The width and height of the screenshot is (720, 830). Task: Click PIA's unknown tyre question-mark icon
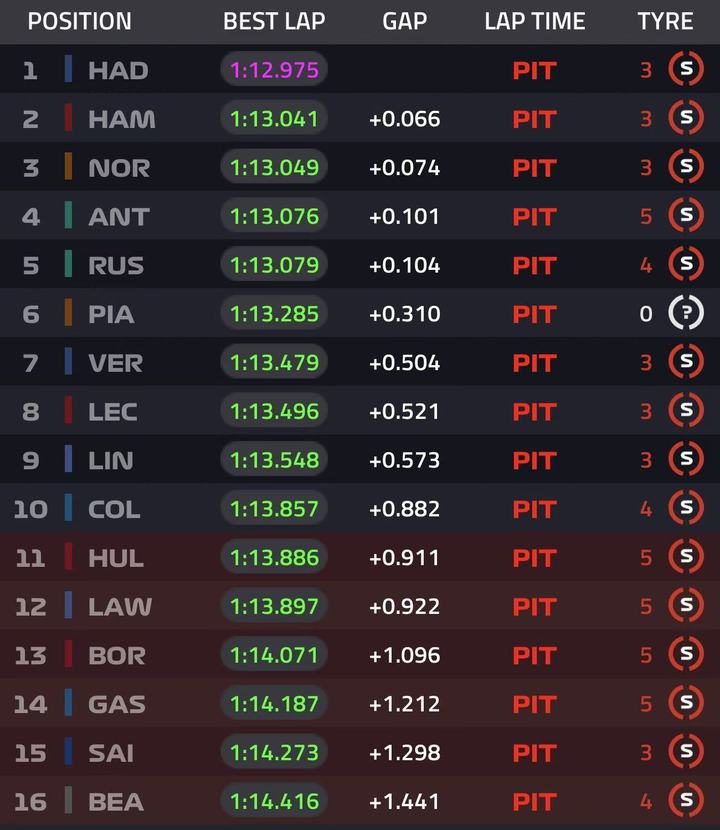[x=686, y=313]
